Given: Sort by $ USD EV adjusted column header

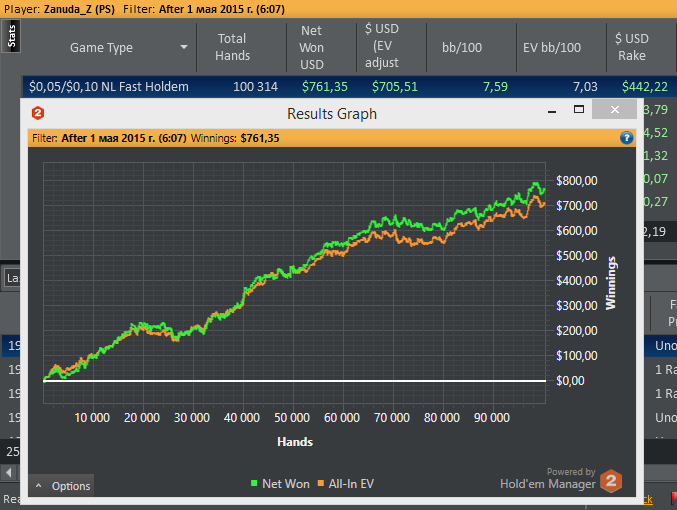Looking at the screenshot, I should pos(382,46).
